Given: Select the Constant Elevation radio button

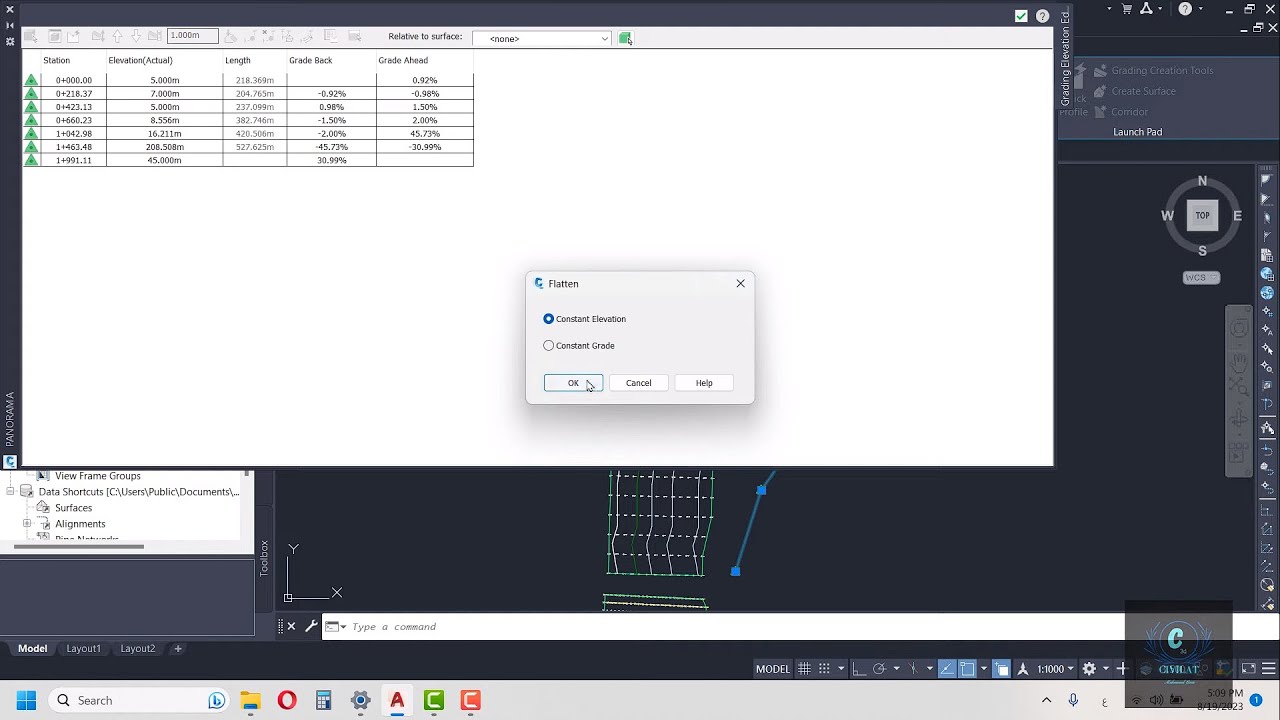Looking at the screenshot, I should (548, 319).
